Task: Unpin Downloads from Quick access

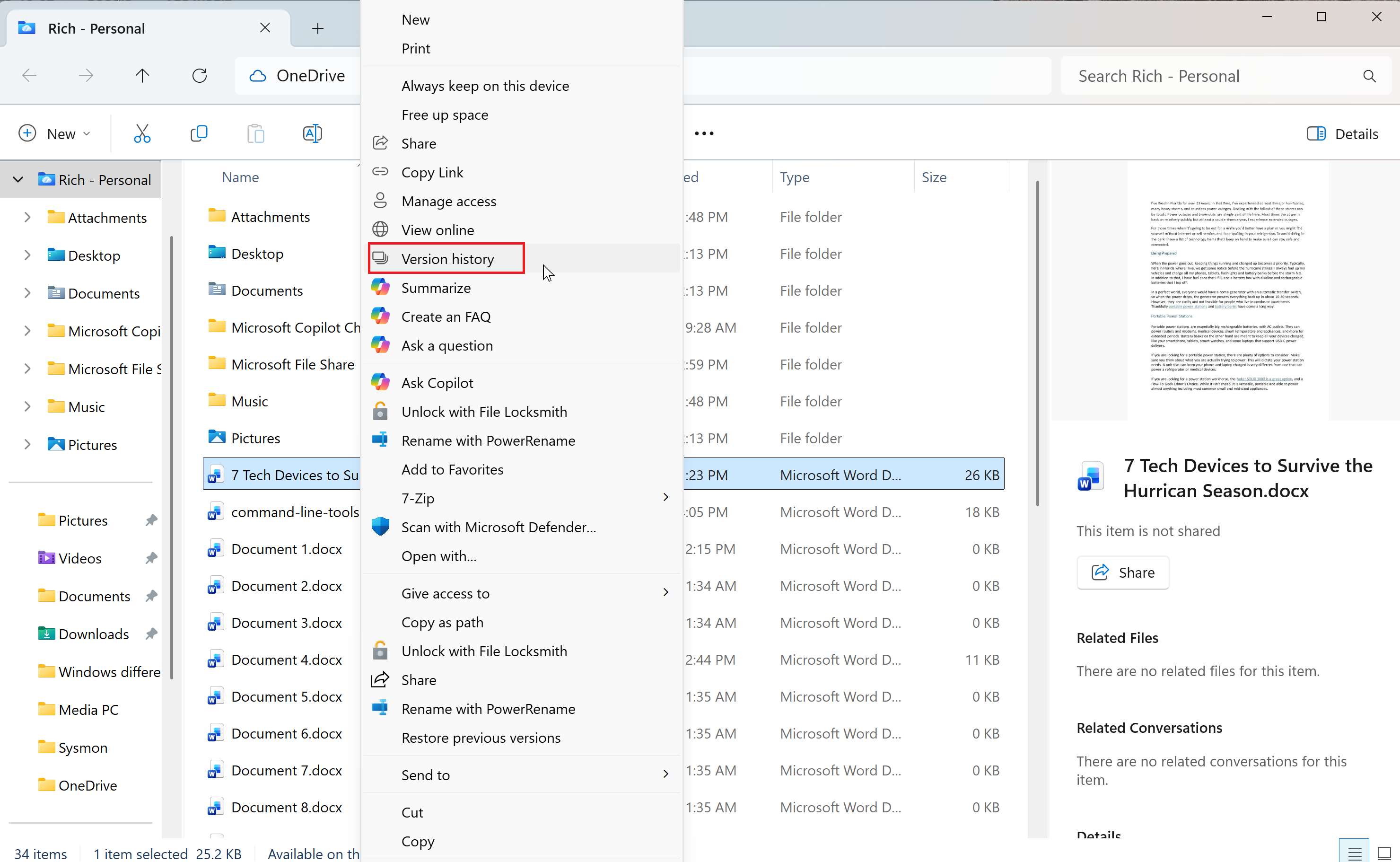Action: pyautogui.click(x=151, y=633)
